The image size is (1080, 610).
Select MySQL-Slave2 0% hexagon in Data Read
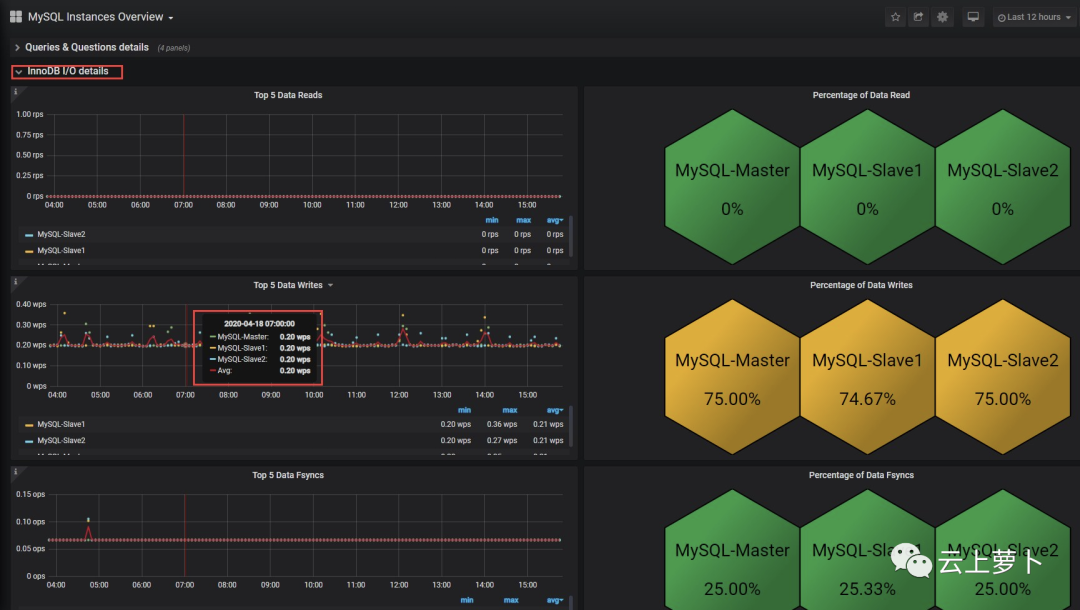coord(1003,187)
